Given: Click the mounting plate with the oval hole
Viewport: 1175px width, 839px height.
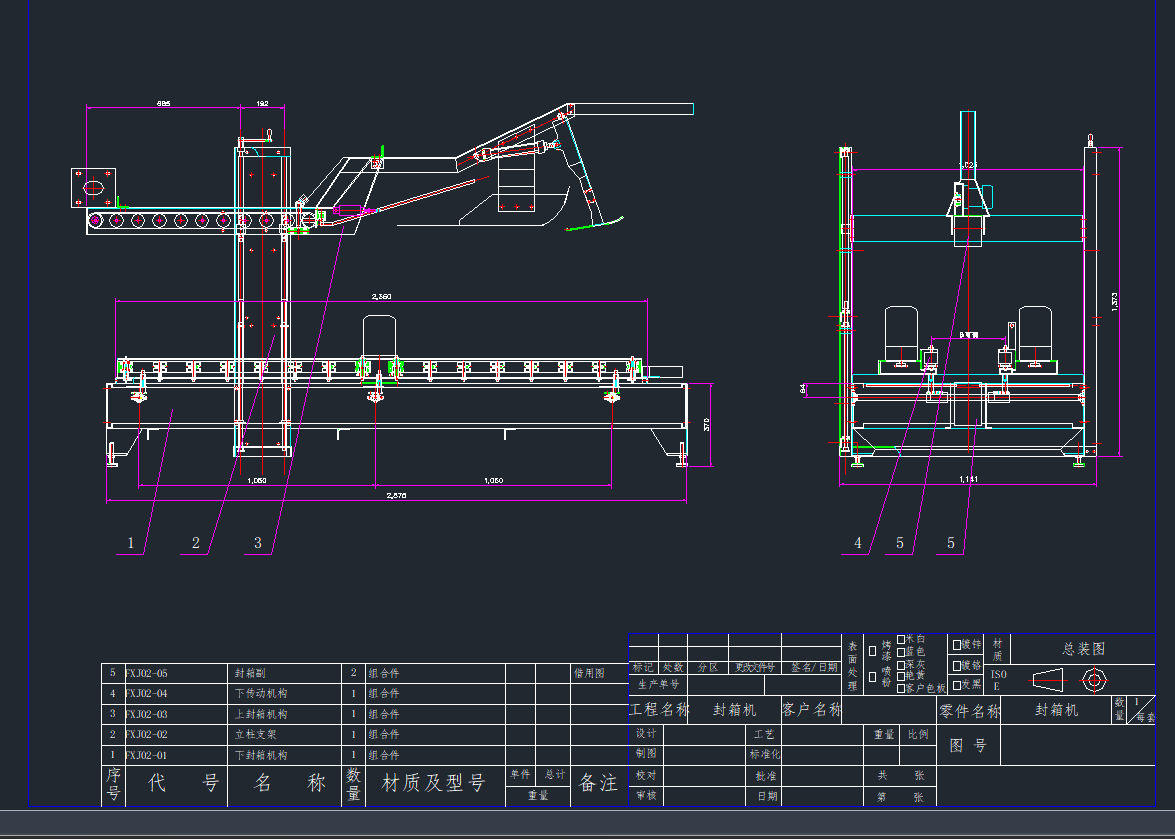Looking at the screenshot, I should (93, 187).
